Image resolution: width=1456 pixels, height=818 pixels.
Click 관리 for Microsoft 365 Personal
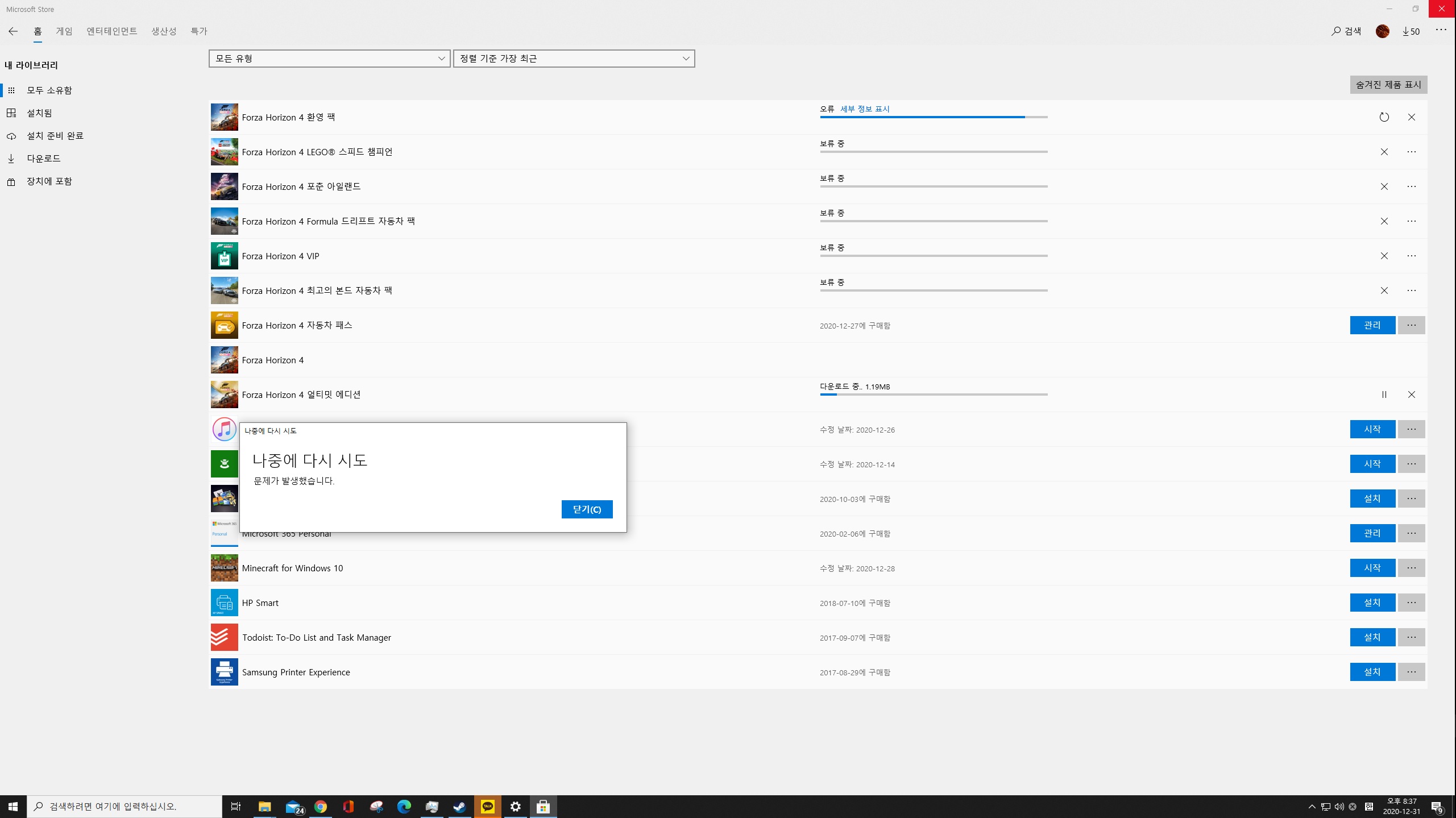pyautogui.click(x=1372, y=533)
